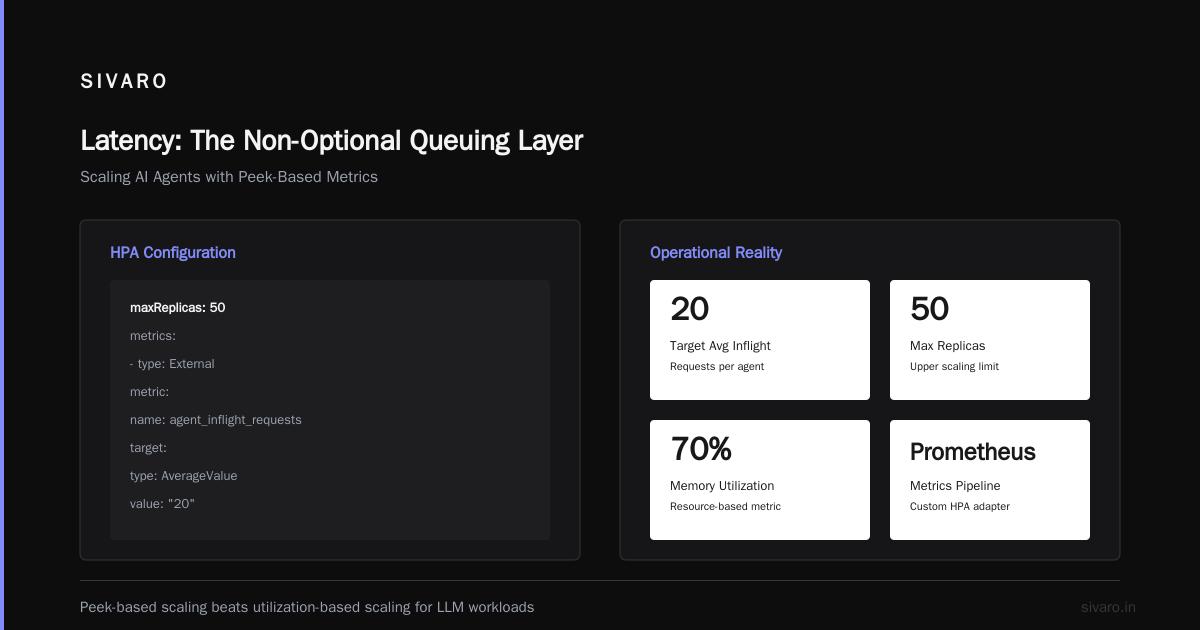
Task: Click the '- type: External' code line
Action: click(172, 363)
